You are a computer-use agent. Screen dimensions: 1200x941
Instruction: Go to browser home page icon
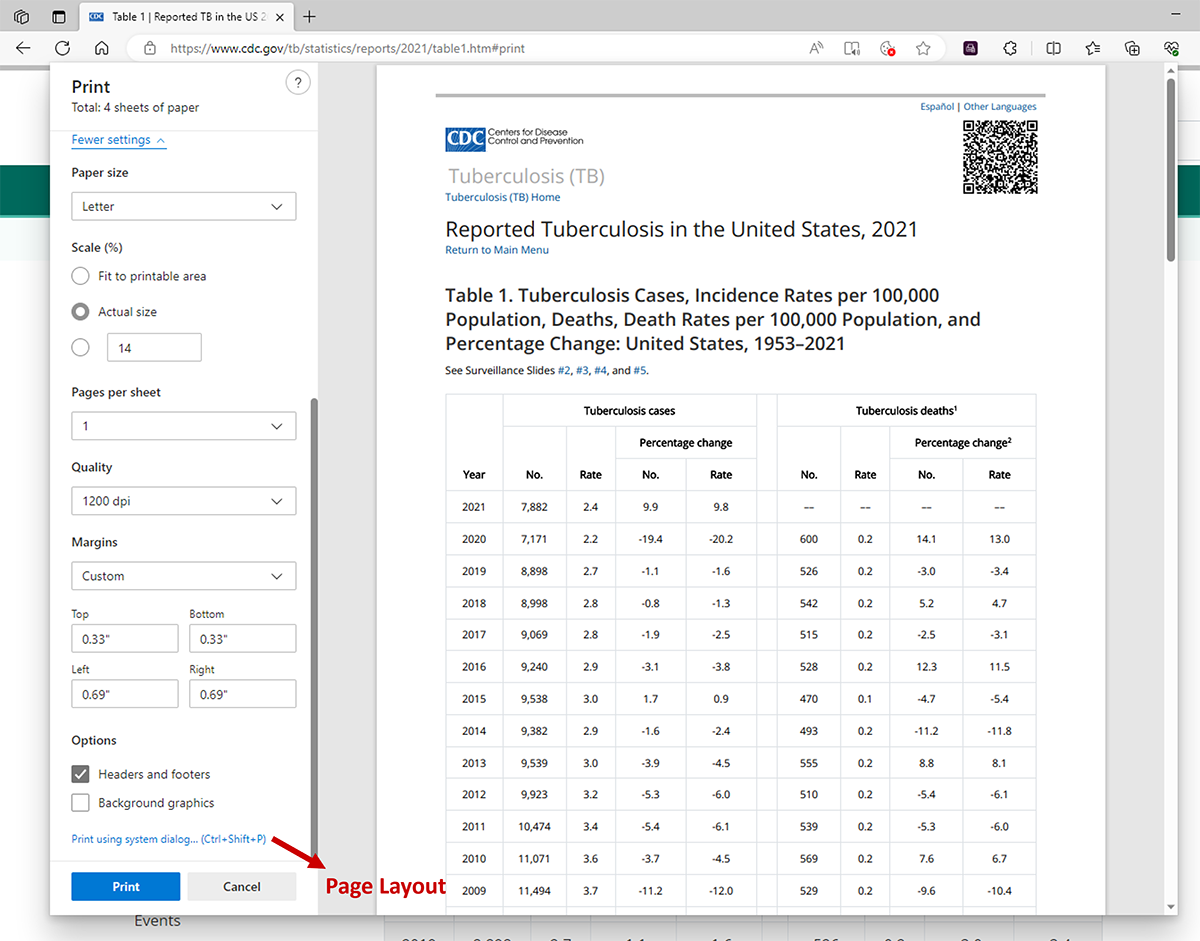[x=101, y=48]
